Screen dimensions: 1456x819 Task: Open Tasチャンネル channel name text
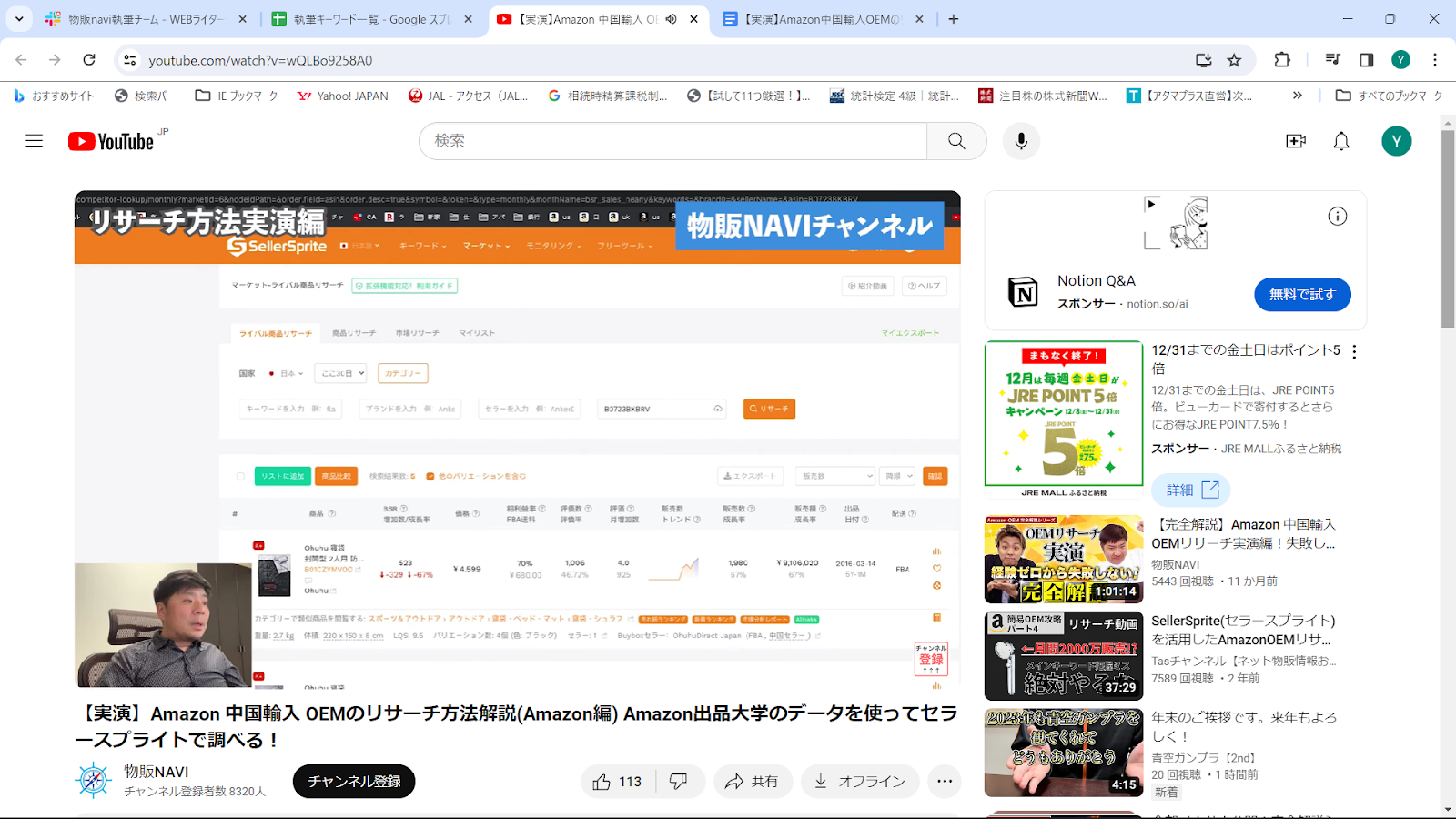(x=1244, y=661)
